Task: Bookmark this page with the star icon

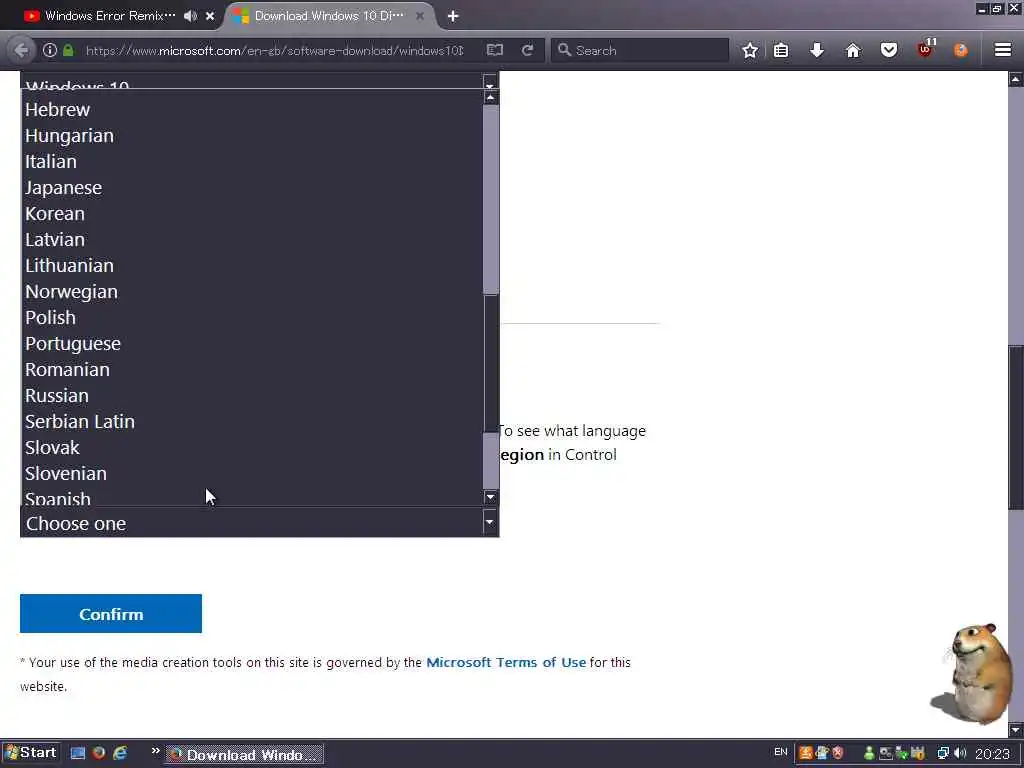Action: pyautogui.click(x=750, y=50)
